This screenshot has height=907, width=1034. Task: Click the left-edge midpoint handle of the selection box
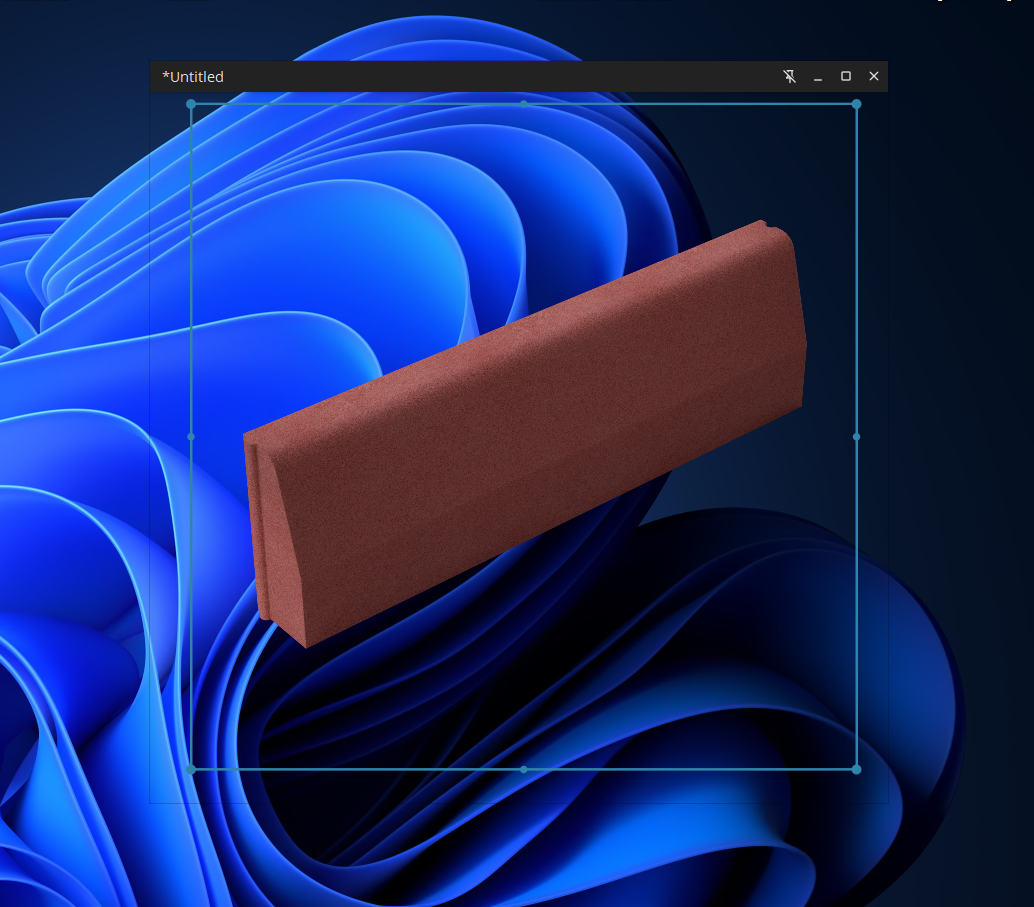pos(191,437)
